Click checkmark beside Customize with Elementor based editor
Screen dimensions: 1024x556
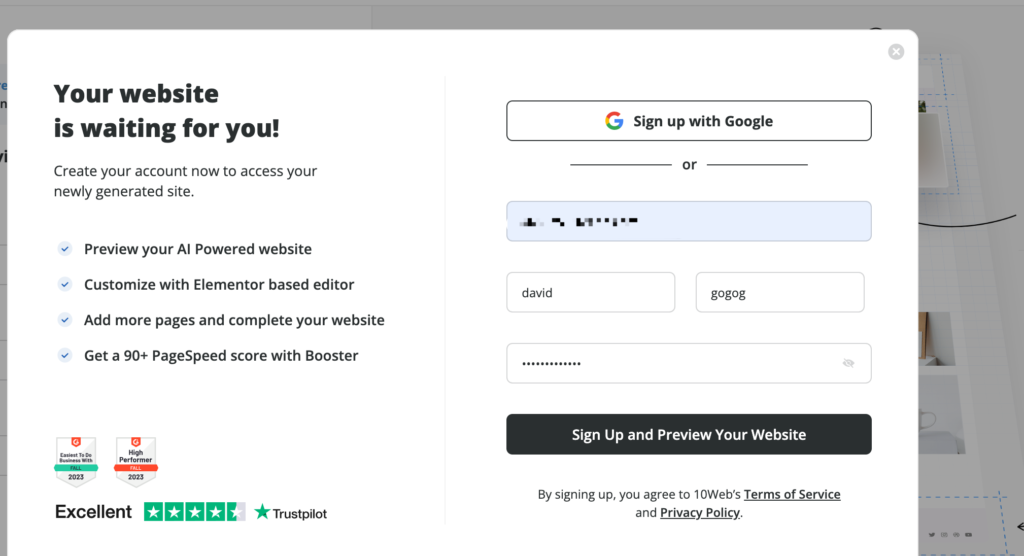point(65,284)
